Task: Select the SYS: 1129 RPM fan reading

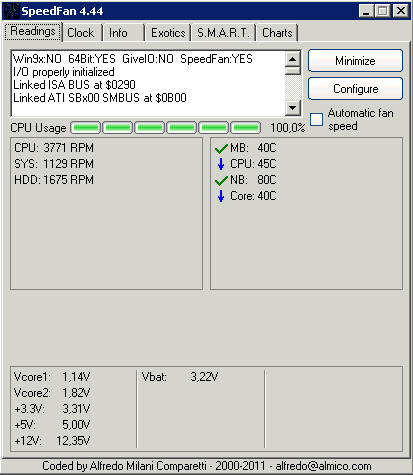Action: [54, 164]
